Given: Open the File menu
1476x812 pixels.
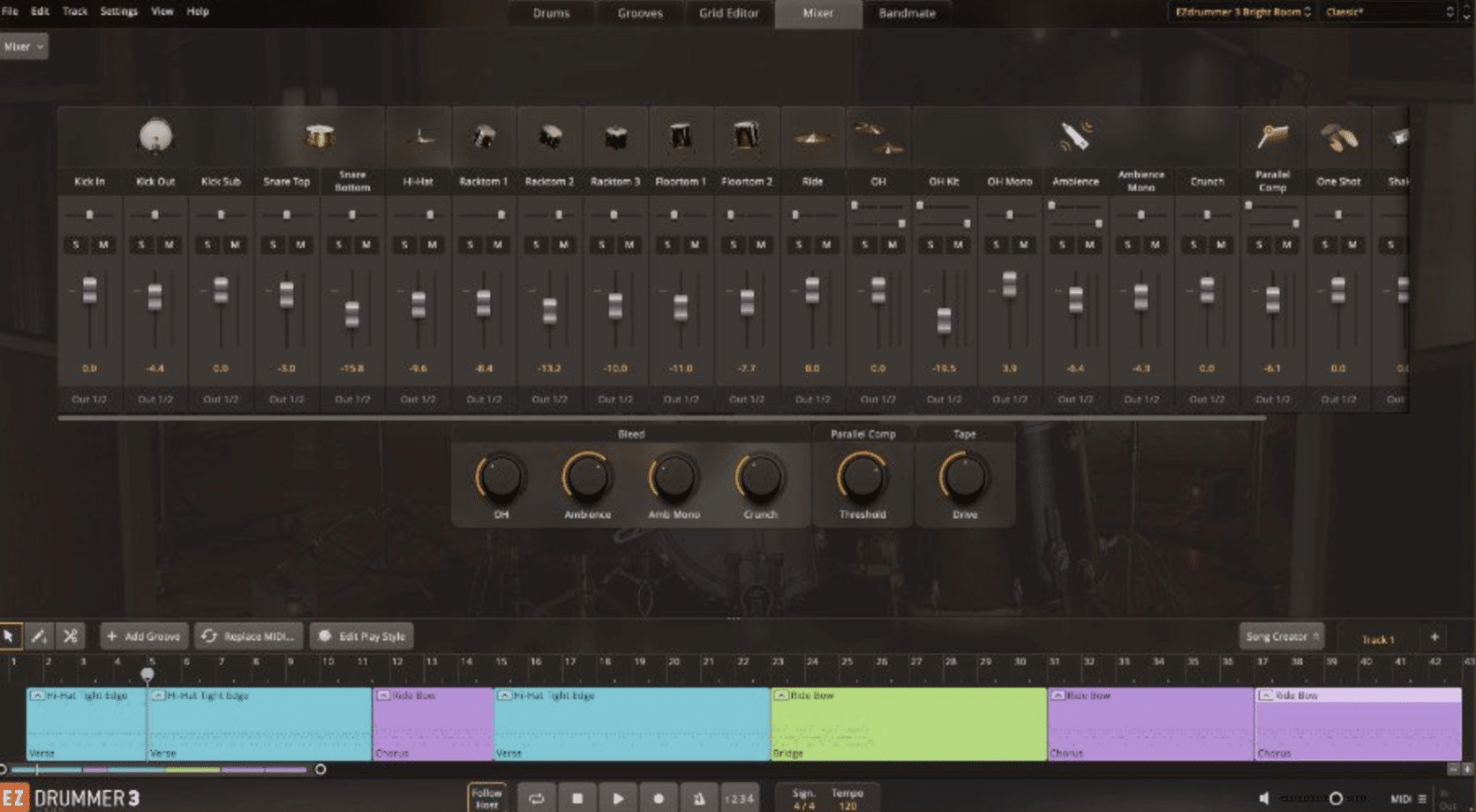Looking at the screenshot, I should tap(10, 11).
